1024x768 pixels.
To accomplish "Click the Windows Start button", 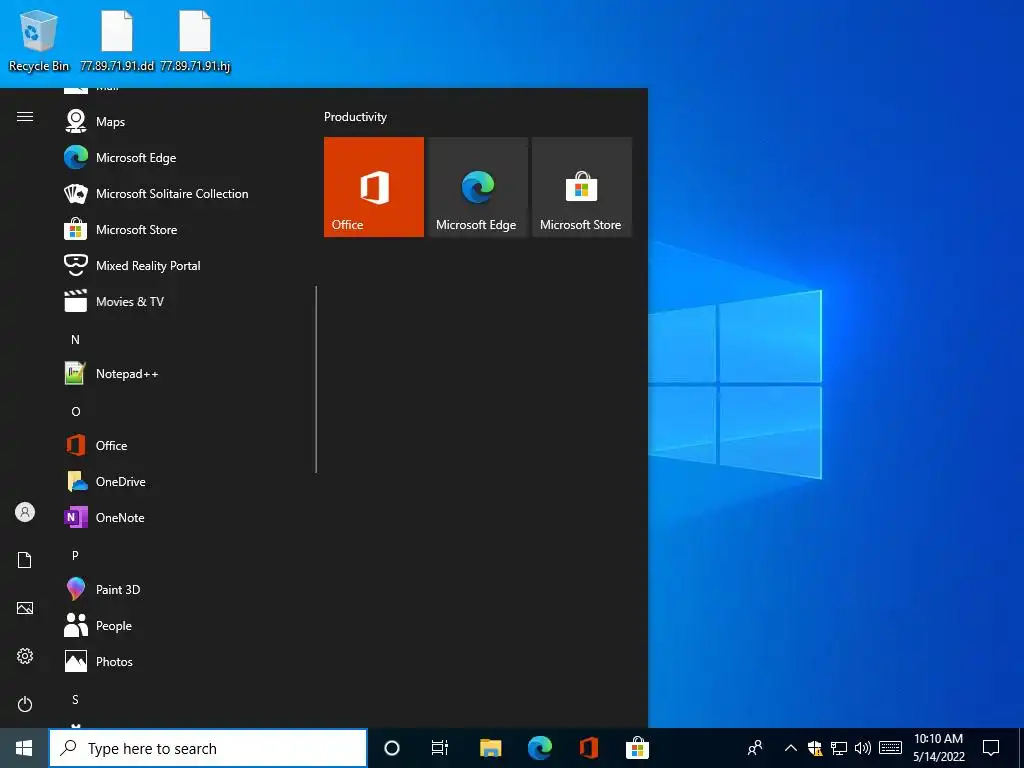I will (x=24, y=748).
